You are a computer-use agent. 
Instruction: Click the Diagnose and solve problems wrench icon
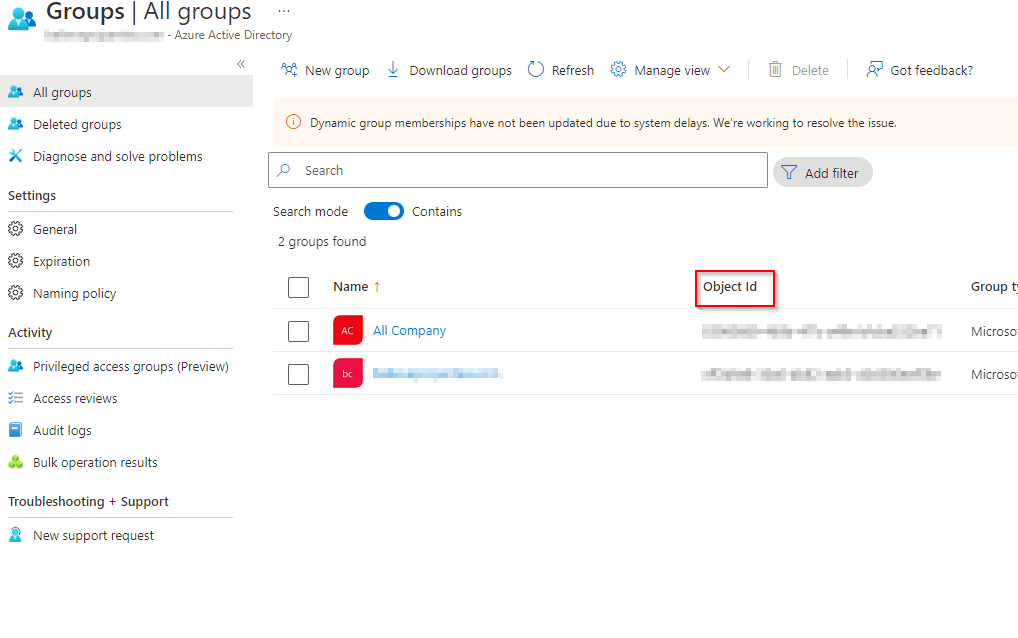16,156
